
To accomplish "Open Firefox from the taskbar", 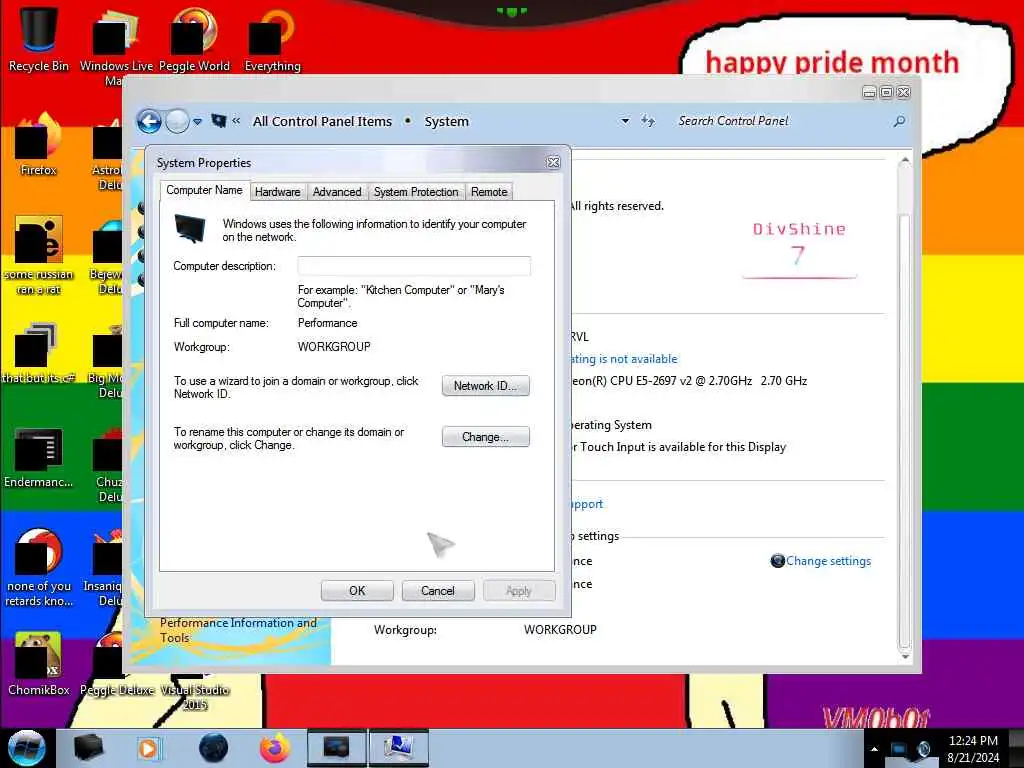I will pos(274,748).
